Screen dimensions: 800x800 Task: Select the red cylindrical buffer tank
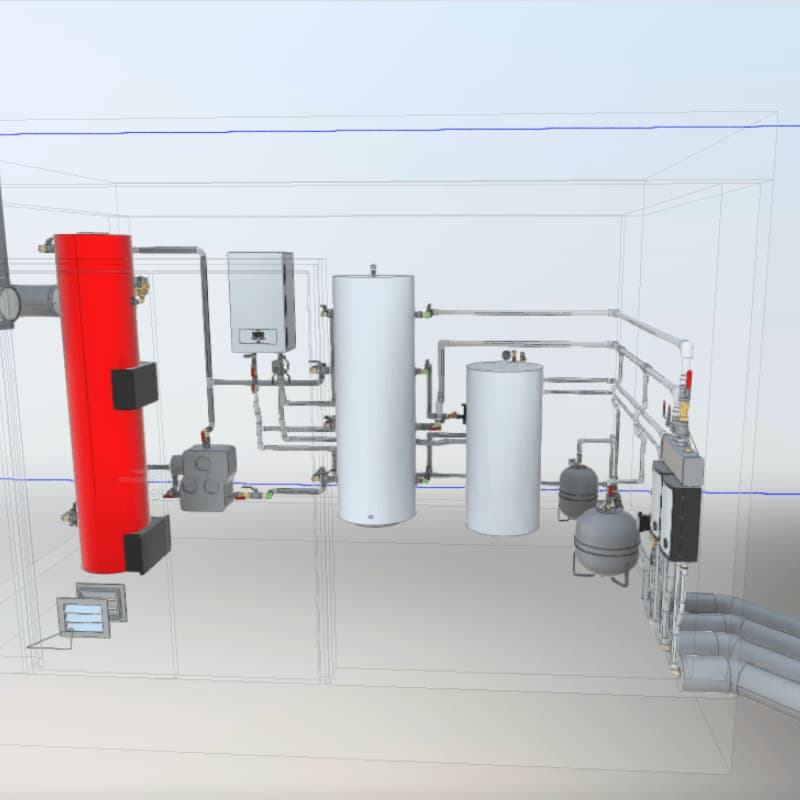coord(102,403)
